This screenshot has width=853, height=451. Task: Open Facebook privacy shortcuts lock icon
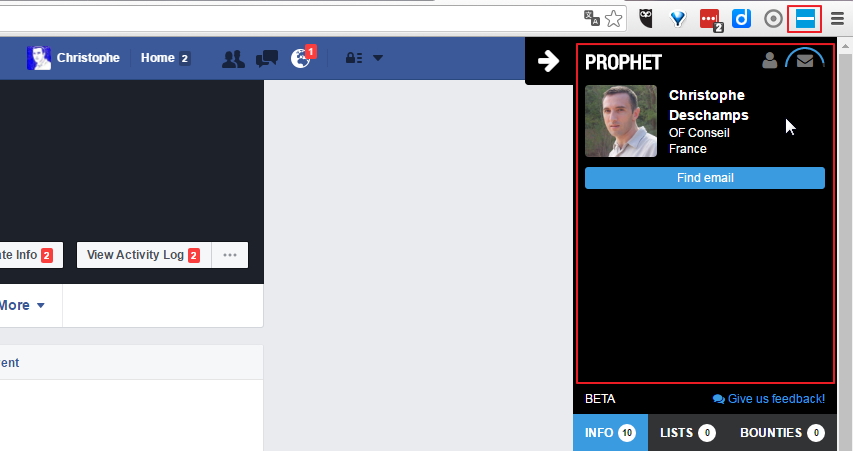354,58
